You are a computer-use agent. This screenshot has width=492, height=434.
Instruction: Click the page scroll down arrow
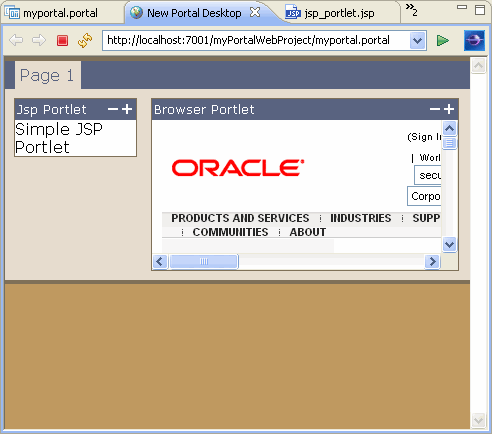click(x=478, y=420)
